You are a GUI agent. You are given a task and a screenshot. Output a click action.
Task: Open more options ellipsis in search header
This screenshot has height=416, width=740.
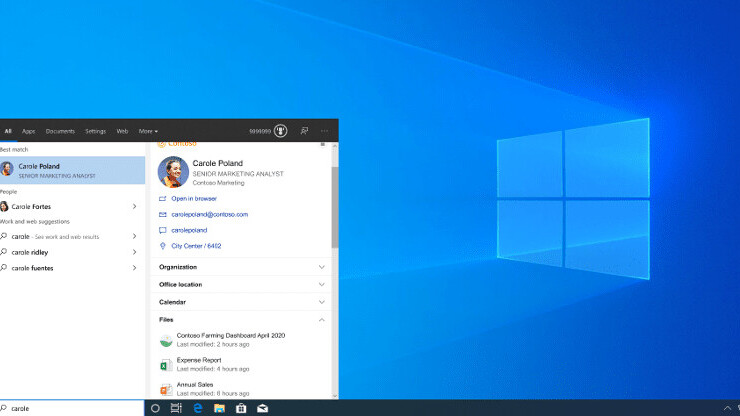click(x=324, y=131)
